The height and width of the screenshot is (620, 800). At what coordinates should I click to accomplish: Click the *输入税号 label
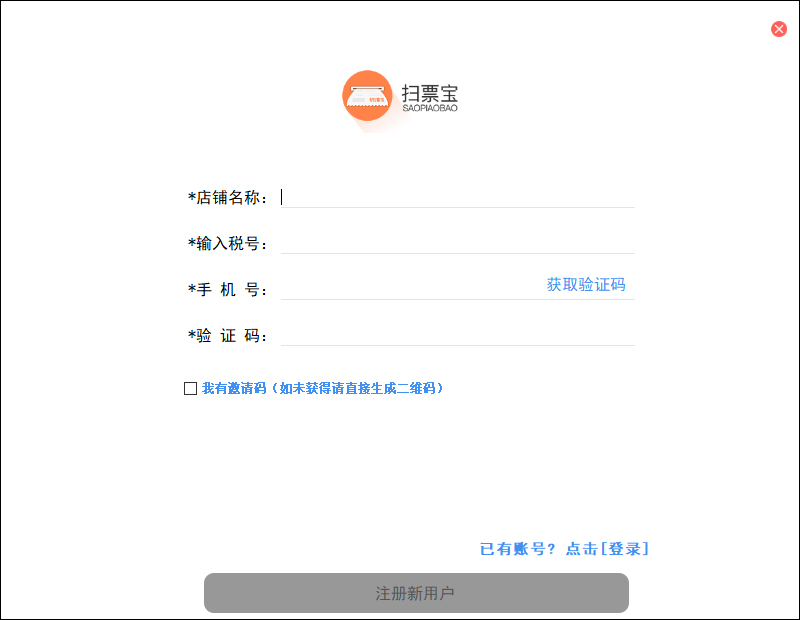[228, 243]
